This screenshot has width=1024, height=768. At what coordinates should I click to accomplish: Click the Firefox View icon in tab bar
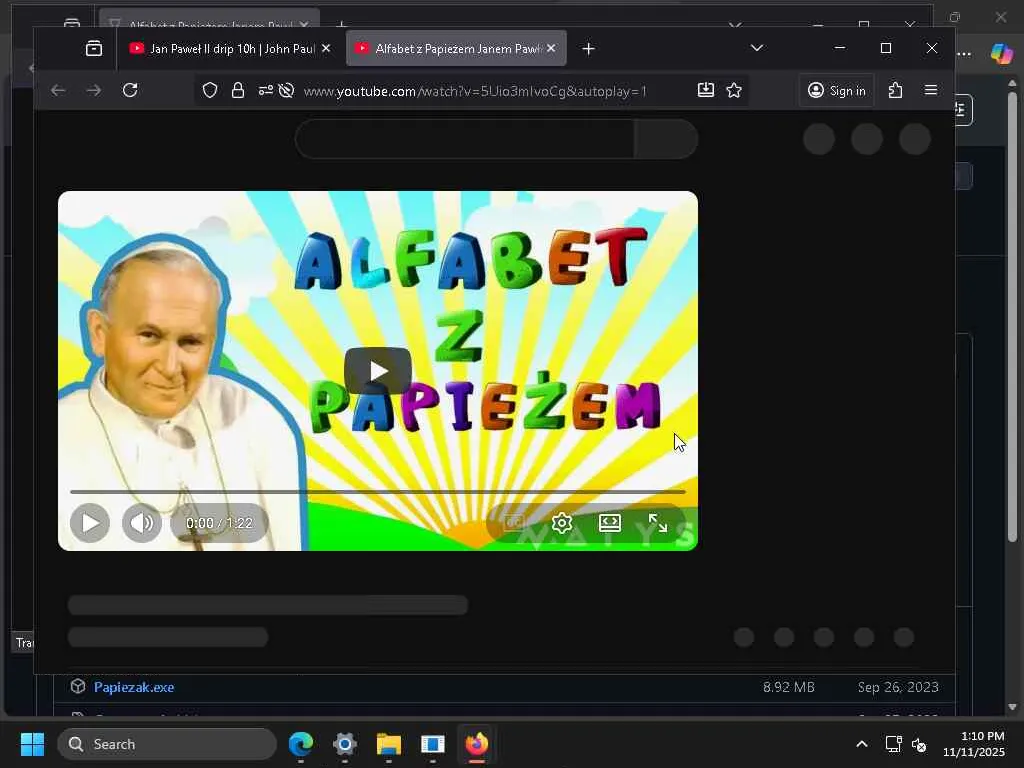pos(94,48)
